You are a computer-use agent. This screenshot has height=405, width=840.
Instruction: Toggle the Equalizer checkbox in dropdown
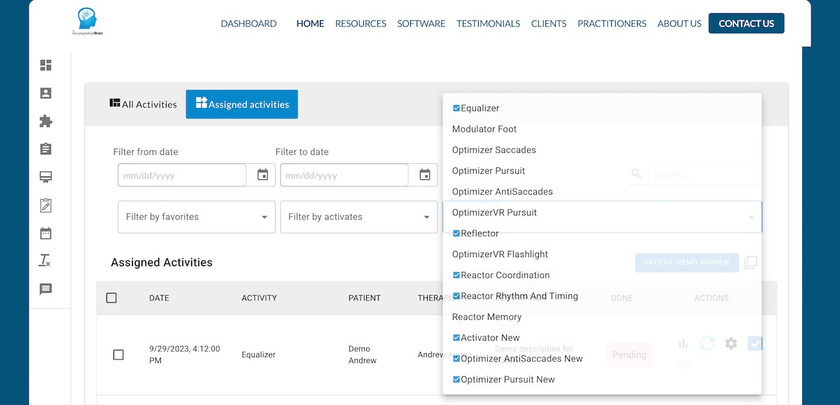[x=456, y=108]
